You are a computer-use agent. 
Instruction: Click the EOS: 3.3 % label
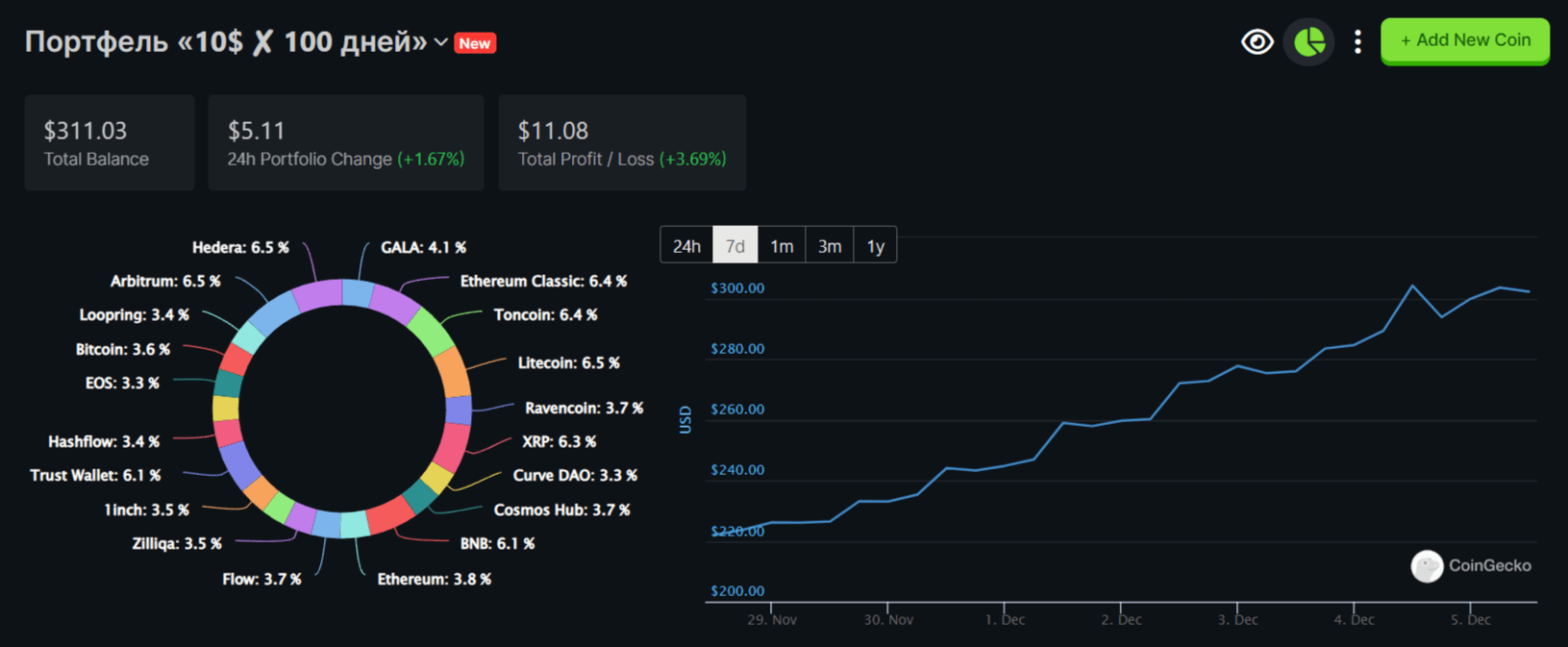pyautogui.click(x=122, y=383)
